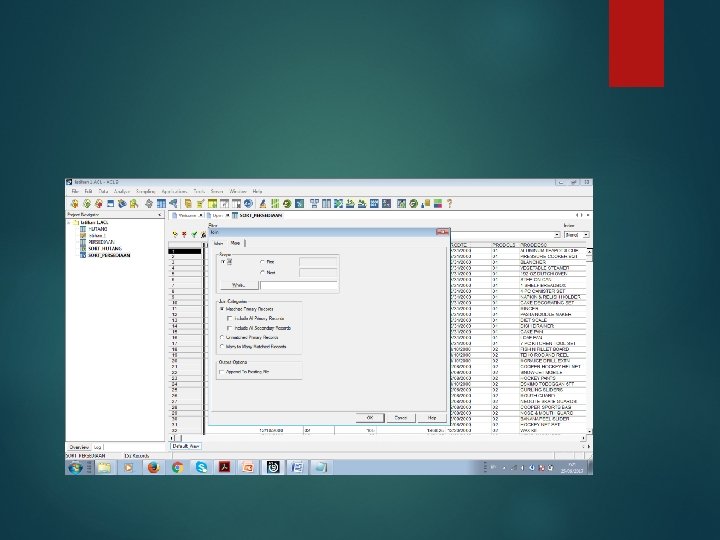Open the Windows Start button

[75, 467]
